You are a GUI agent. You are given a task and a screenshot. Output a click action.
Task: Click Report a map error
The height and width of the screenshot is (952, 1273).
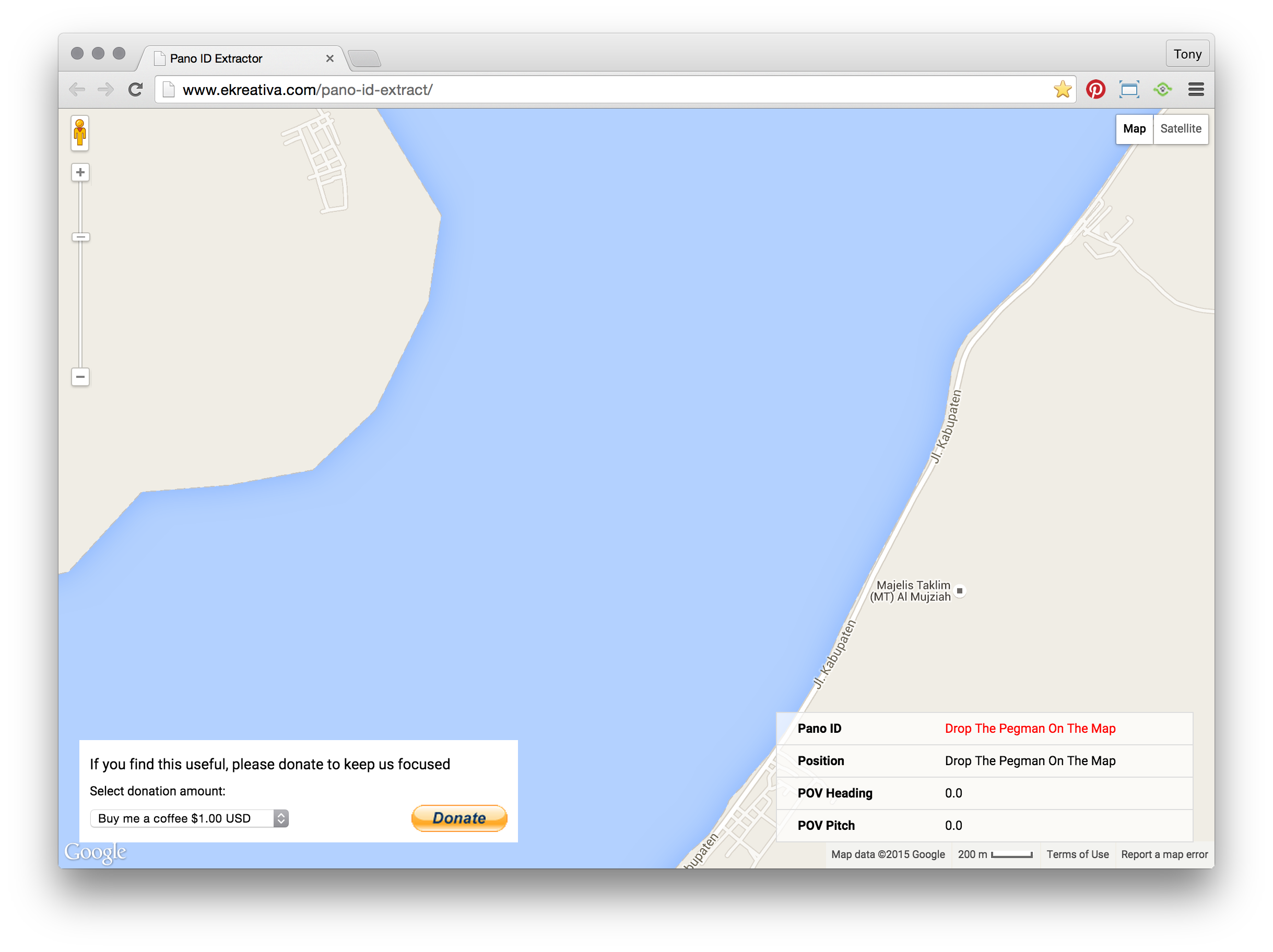1164,854
